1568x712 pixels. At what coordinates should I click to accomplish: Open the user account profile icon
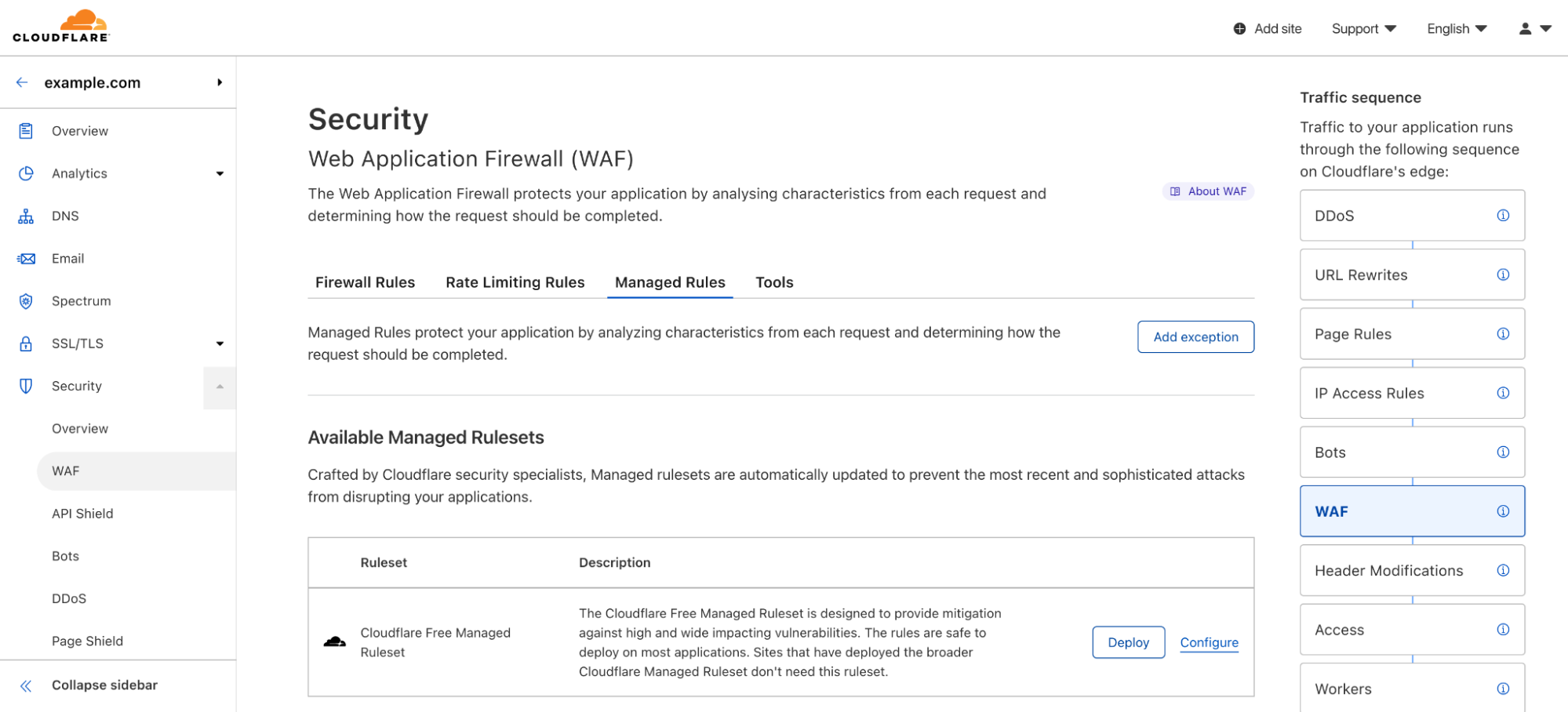click(1525, 29)
